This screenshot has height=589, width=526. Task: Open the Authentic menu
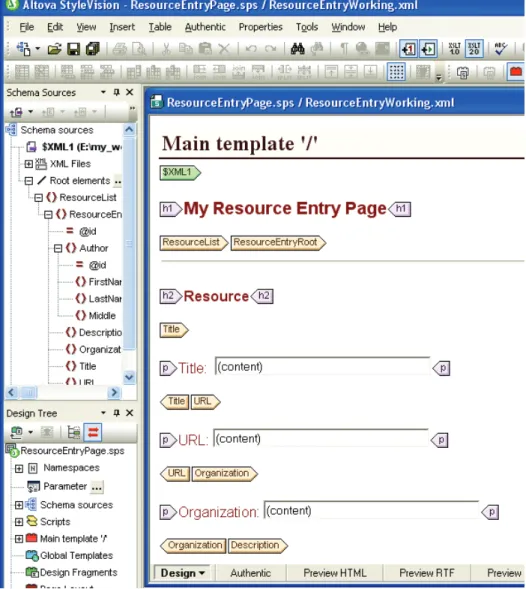pyautogui.click(x=205, y=27)
